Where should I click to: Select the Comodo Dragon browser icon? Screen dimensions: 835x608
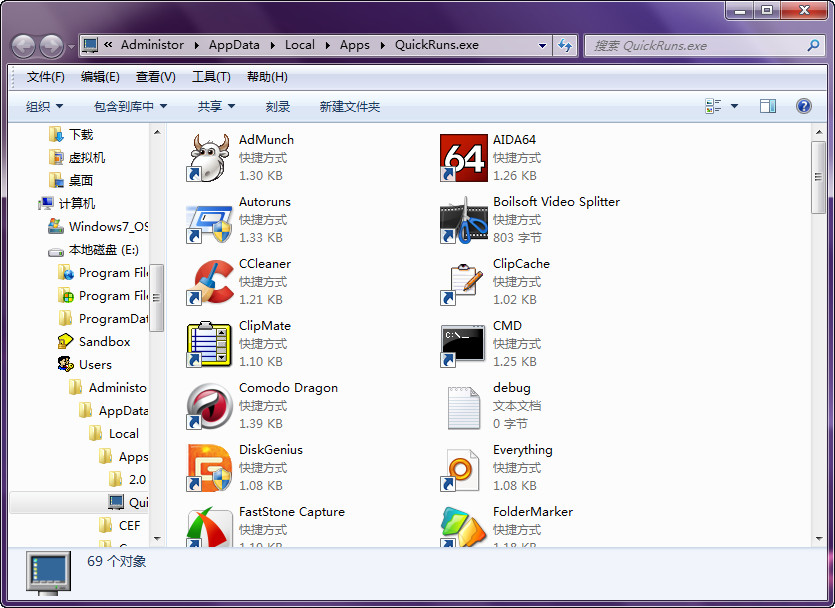click(209, 406)
